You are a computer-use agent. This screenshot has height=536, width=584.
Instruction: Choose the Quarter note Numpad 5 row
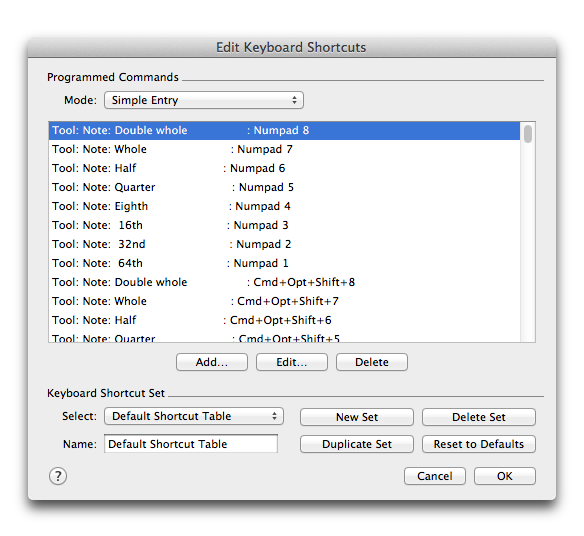tap(284, 187)
